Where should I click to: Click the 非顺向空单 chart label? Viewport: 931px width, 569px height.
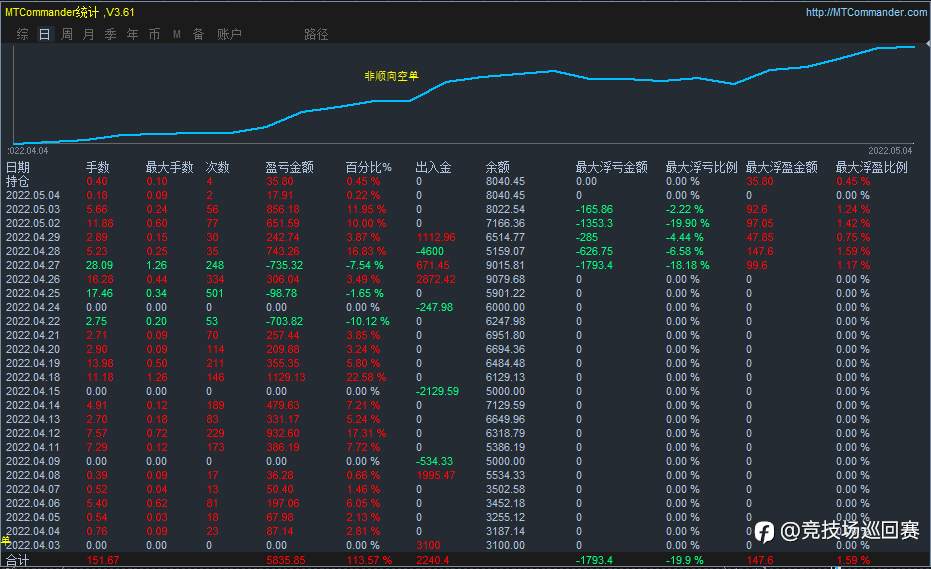[391, 76]
